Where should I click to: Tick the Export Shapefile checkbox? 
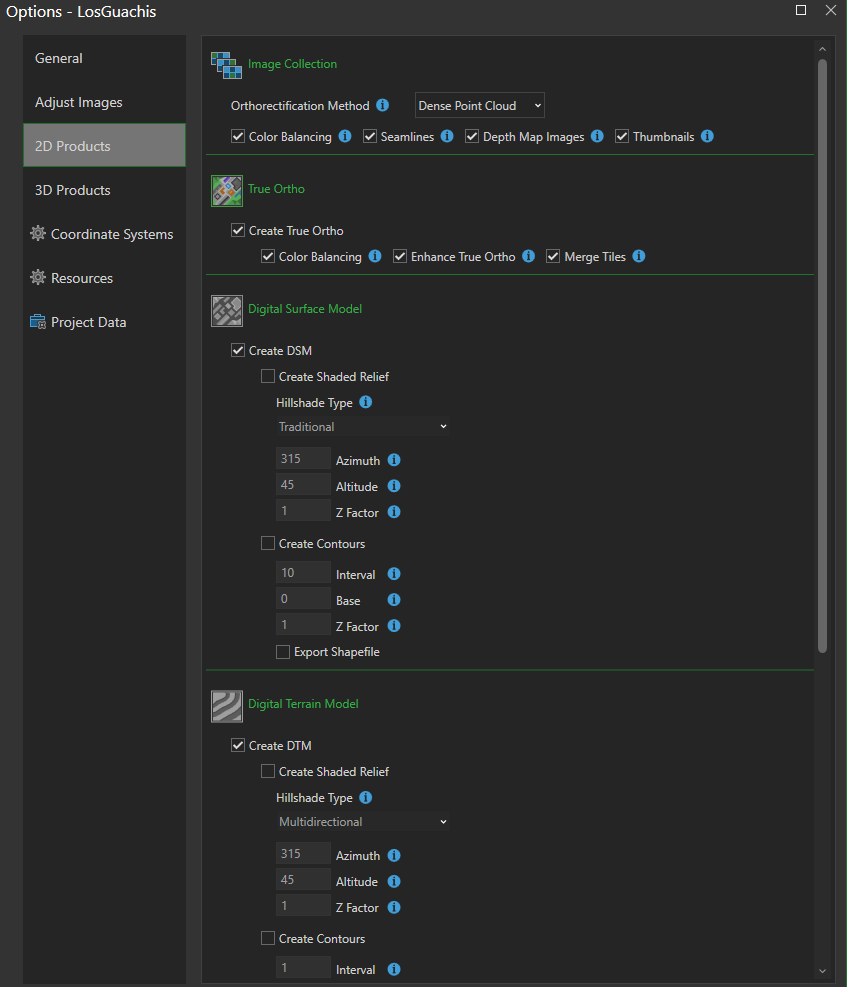tap(283, 652)
